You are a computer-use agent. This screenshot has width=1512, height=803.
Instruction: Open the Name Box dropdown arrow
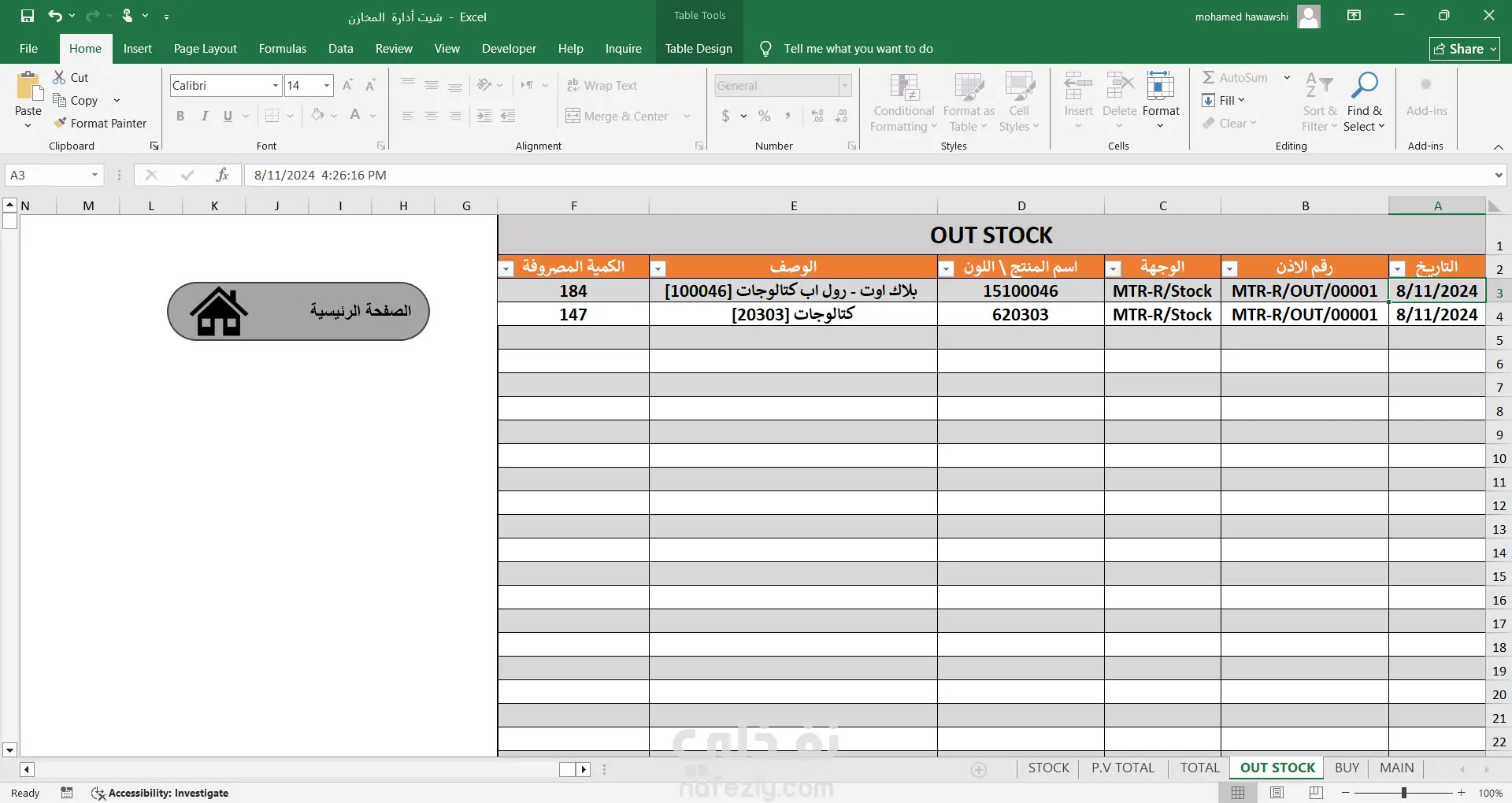point(94,175)
